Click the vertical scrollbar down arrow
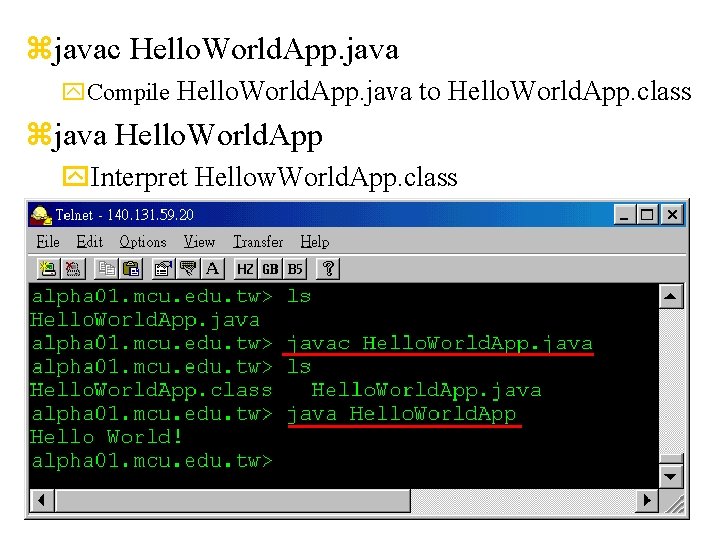The image size is (720, 540). pos(670,476)
